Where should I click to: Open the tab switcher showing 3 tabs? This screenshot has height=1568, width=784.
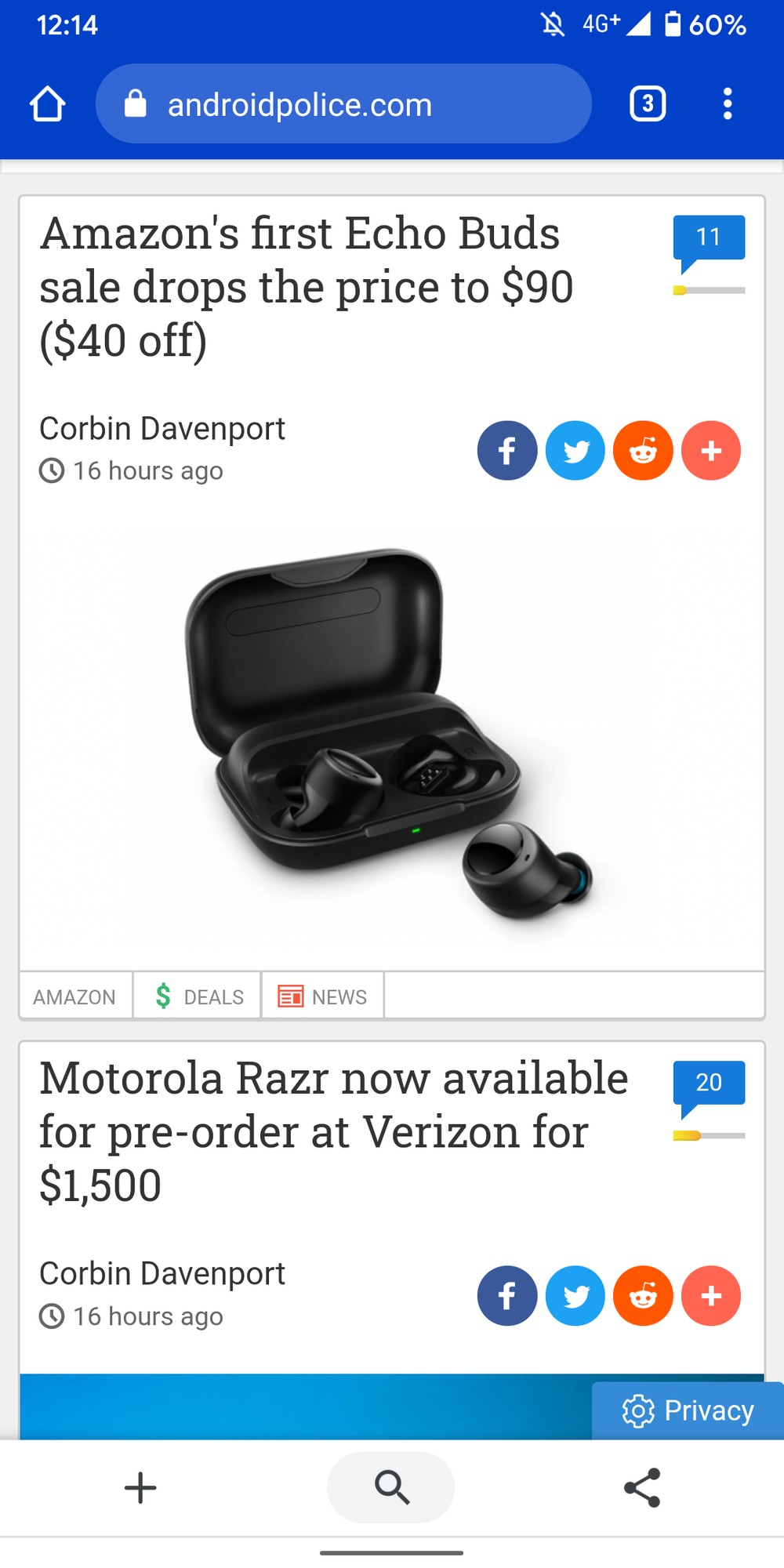648,103
